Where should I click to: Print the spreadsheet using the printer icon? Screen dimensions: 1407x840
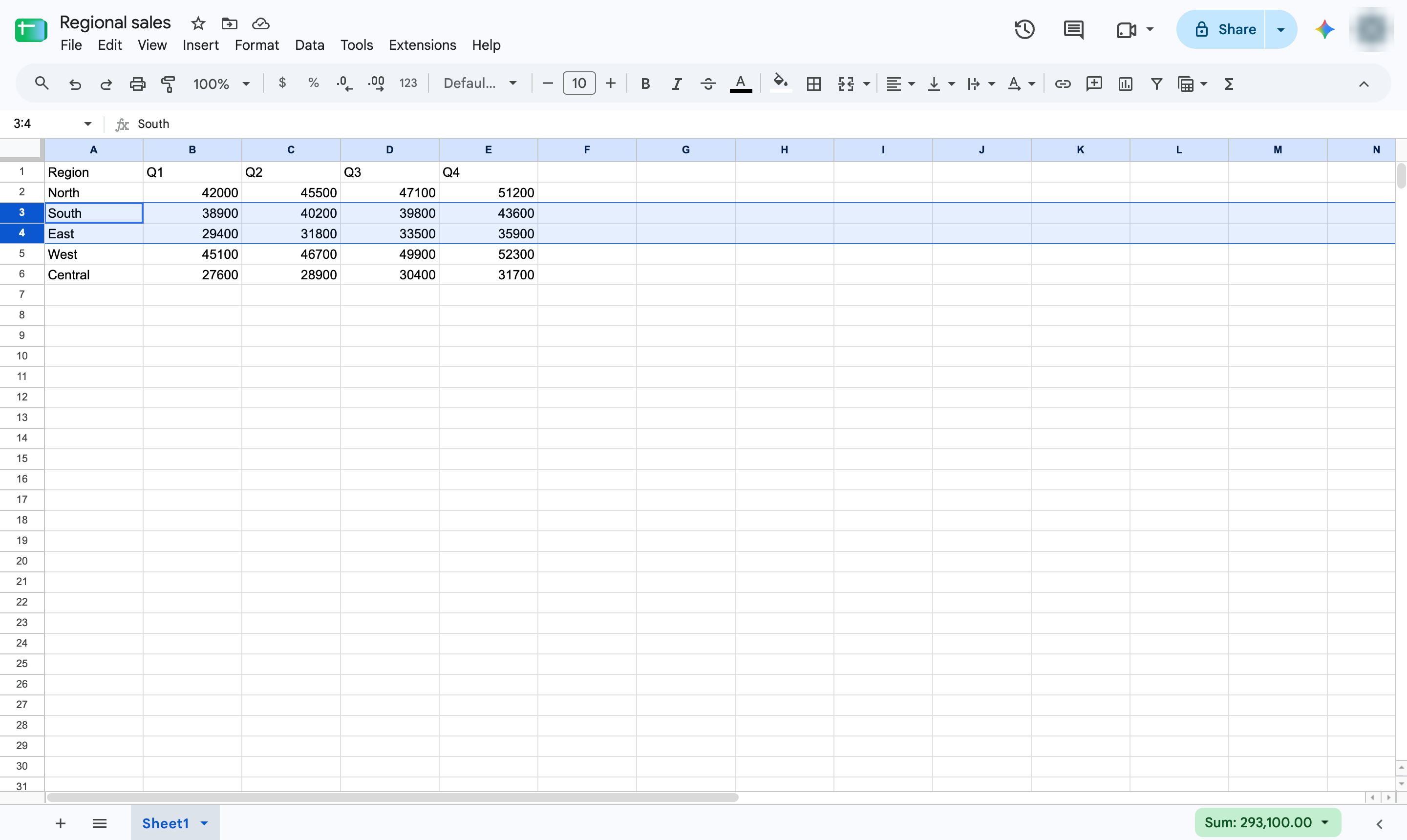tap(138, 84)
